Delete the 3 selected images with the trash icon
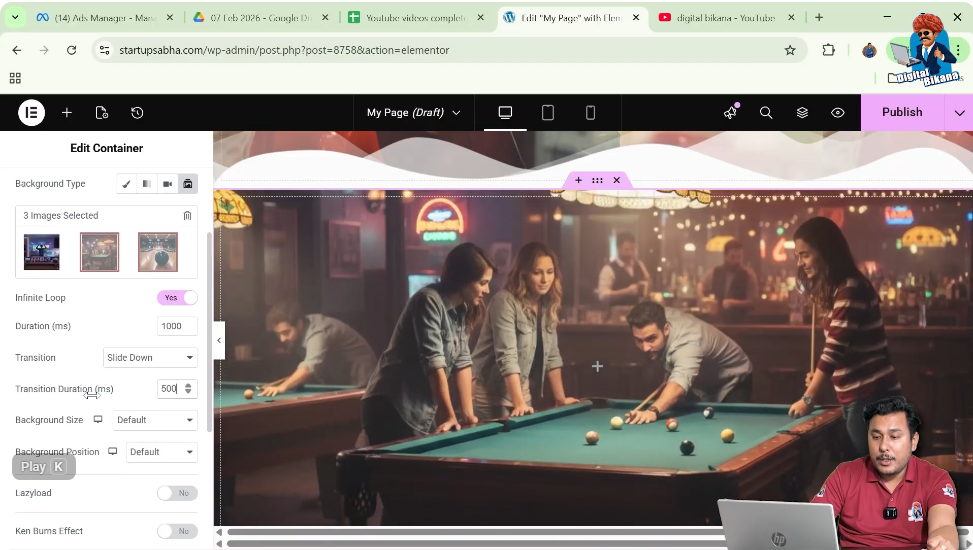This screenshot has height=550, width=973. coord(187,216)
